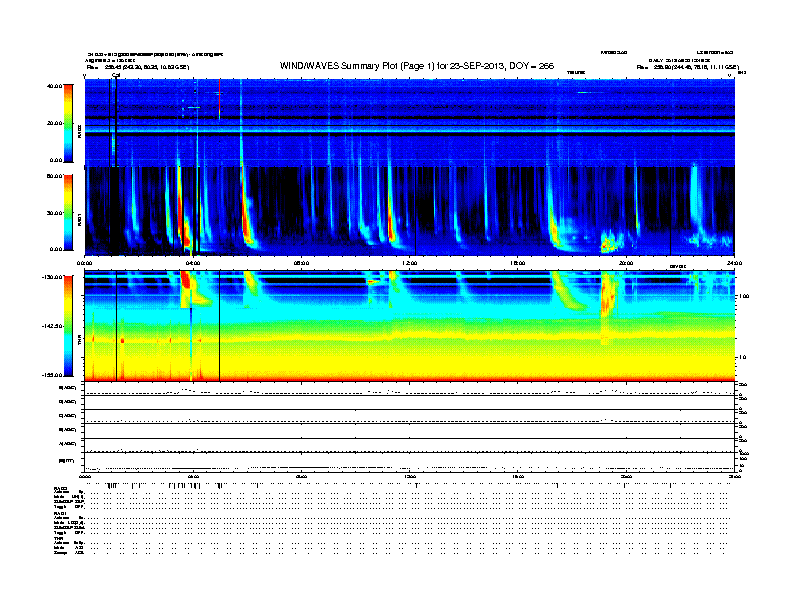Select the 20.00 tick on RAD2 colorbar

point(54,123)
